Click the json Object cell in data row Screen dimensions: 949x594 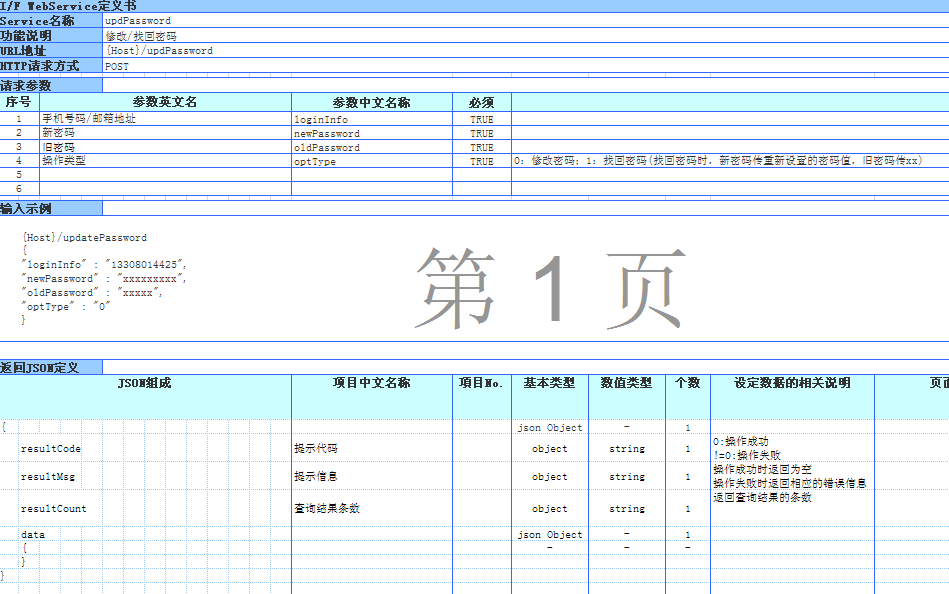click(x=550, y=535)
